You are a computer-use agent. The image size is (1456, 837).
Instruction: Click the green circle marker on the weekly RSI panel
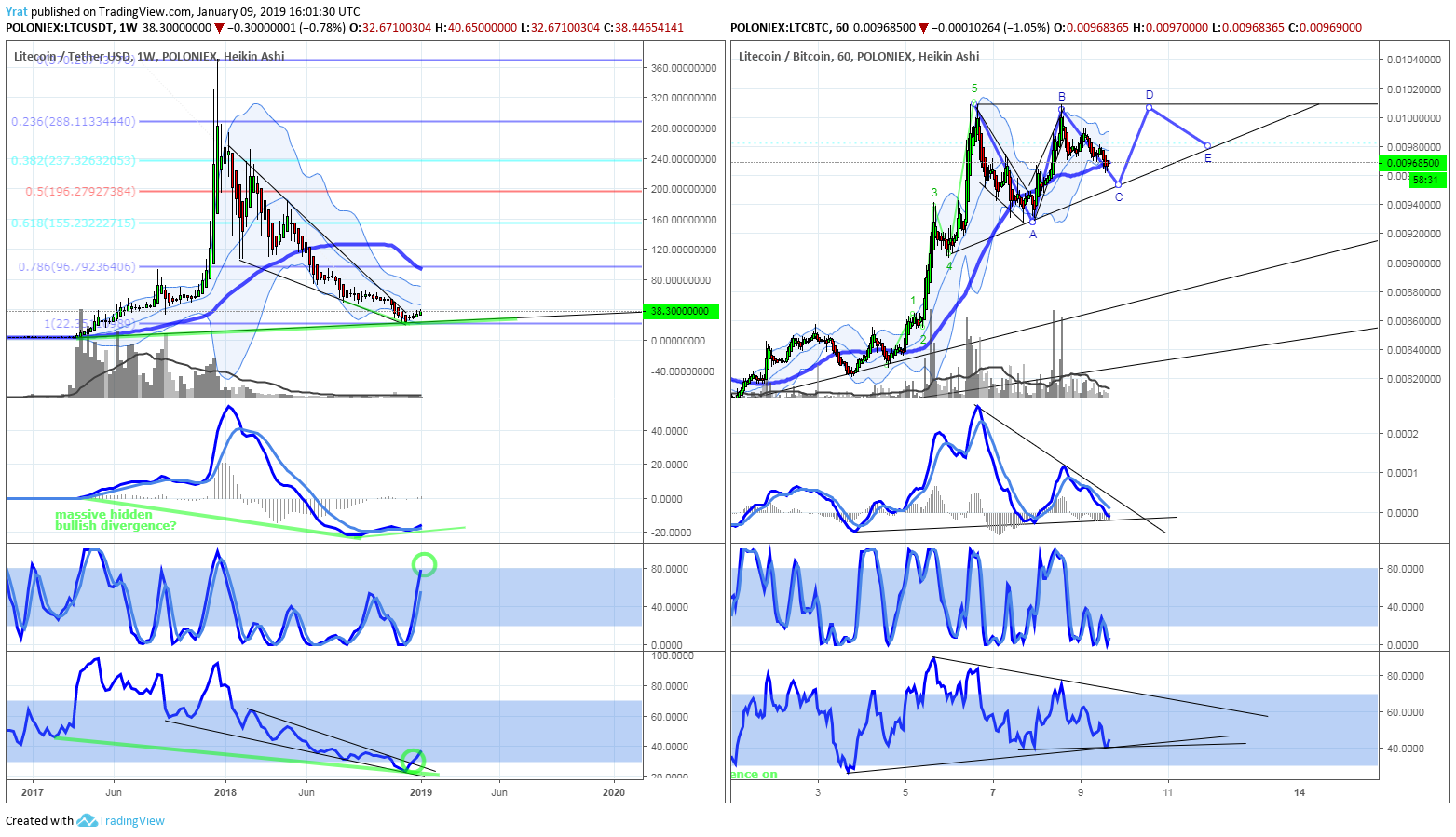coord(413,760)
